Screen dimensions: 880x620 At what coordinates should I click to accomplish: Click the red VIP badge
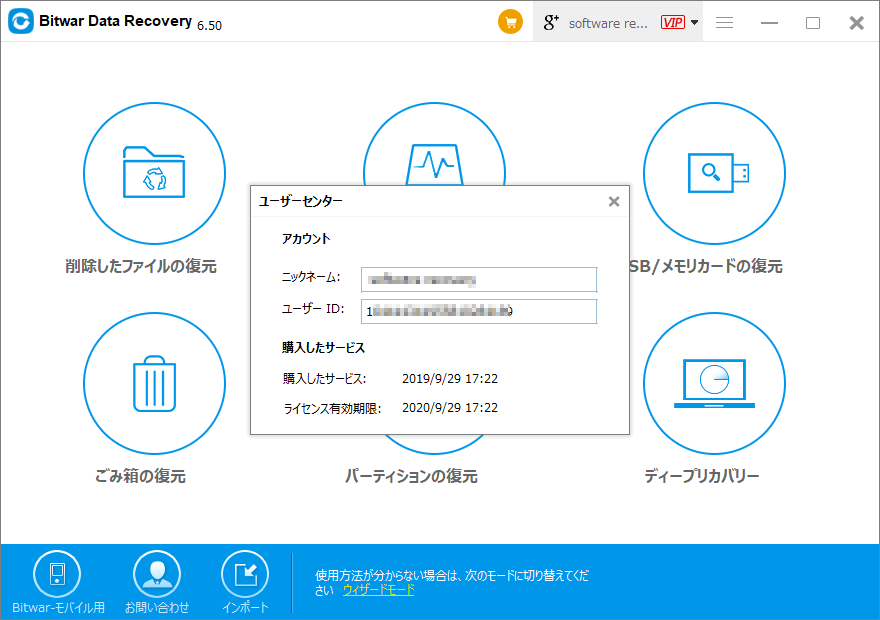point(673,22)
